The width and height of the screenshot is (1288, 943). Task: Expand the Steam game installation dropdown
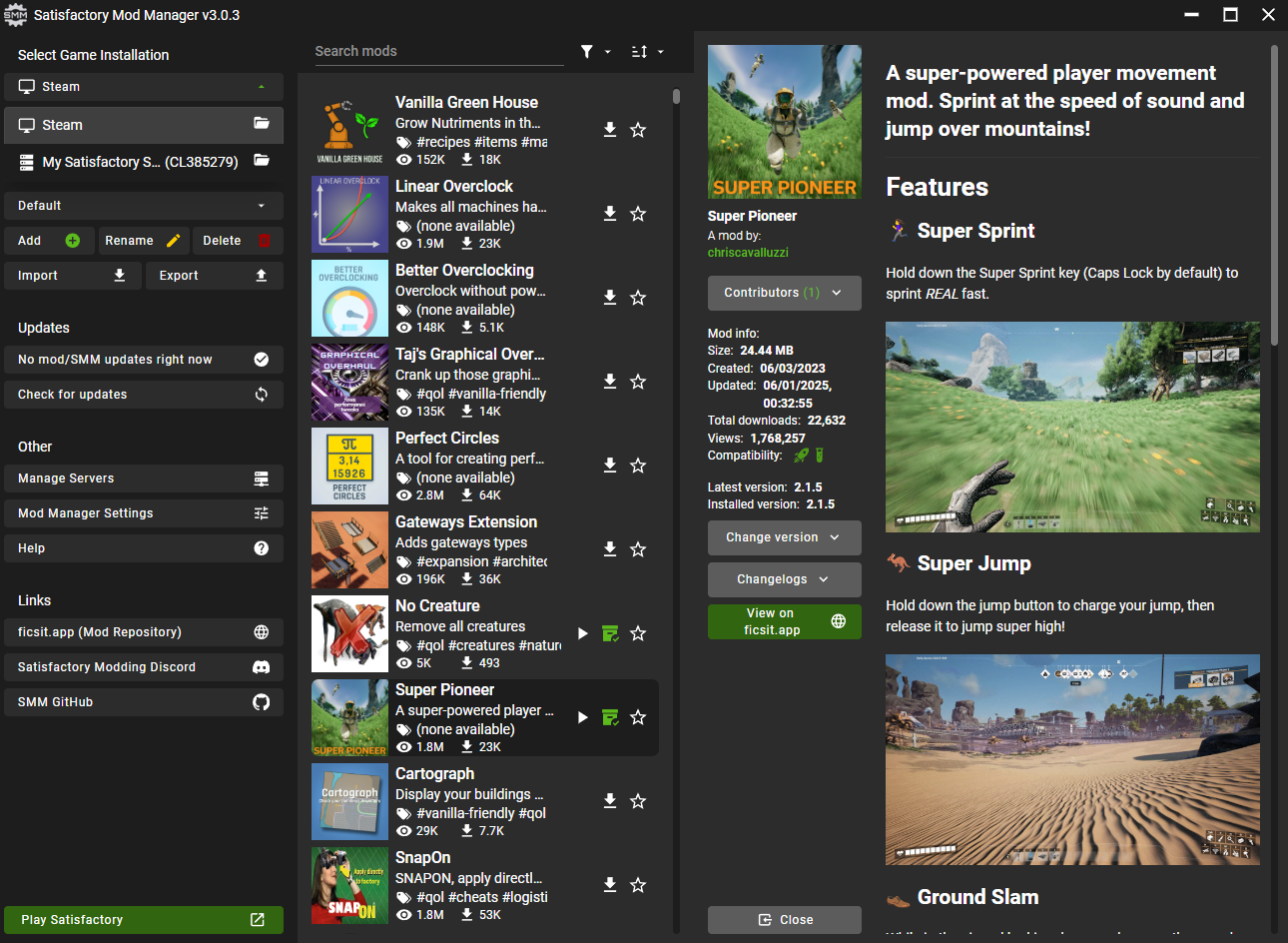(x=144, y=87)
